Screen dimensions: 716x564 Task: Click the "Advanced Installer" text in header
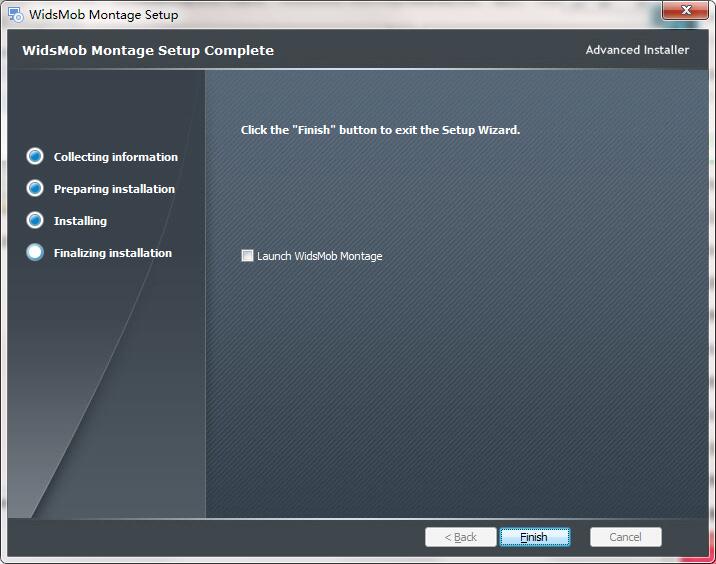tap(637, 50)
